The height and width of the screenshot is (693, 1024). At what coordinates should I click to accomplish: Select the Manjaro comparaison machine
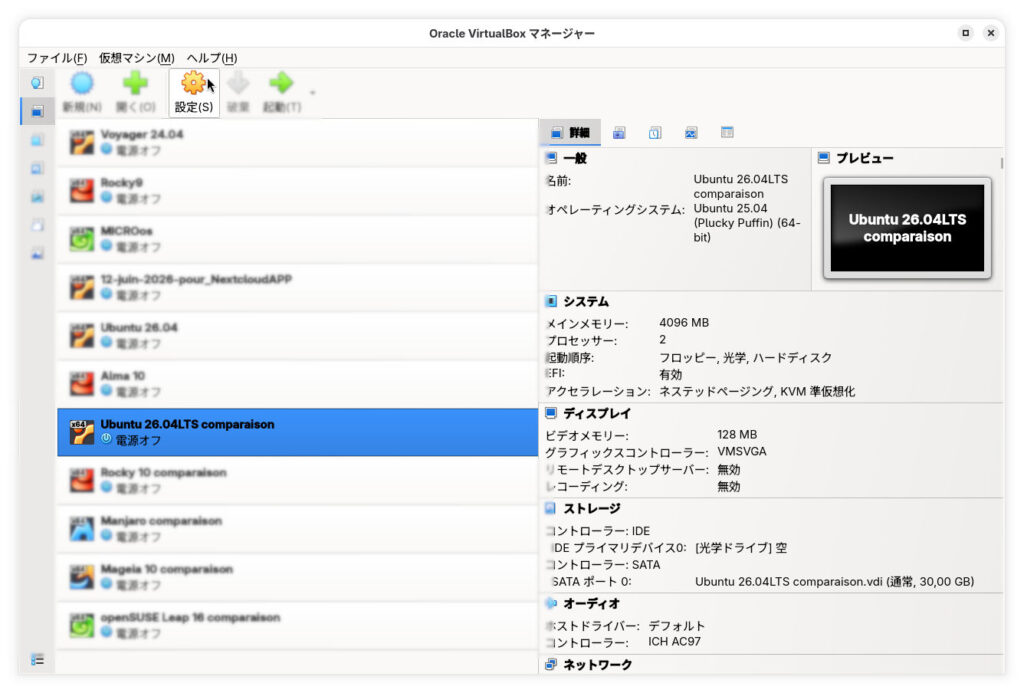pos(297,529)
